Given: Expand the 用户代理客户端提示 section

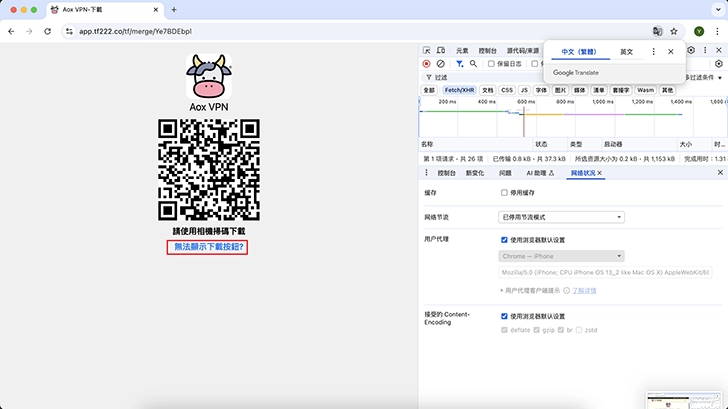Looking at the screenshot, I should (x=504, y=290).
